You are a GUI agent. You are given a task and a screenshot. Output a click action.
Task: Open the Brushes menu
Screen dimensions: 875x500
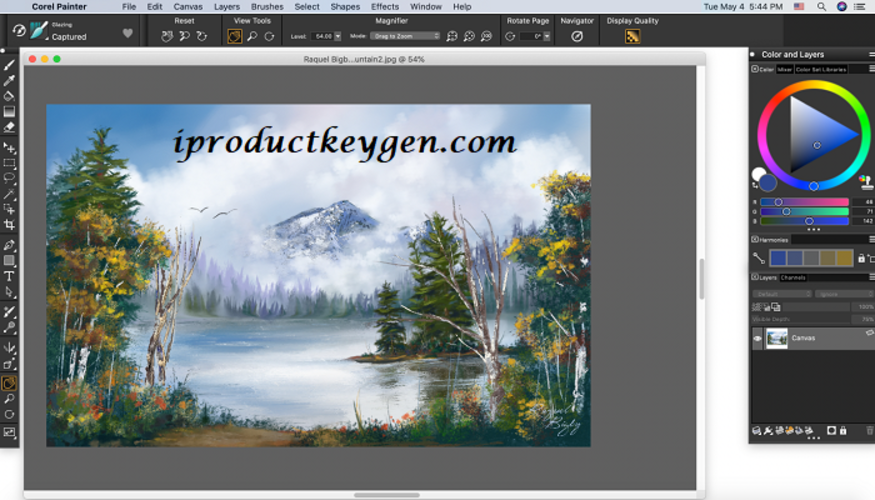point(267,7)
